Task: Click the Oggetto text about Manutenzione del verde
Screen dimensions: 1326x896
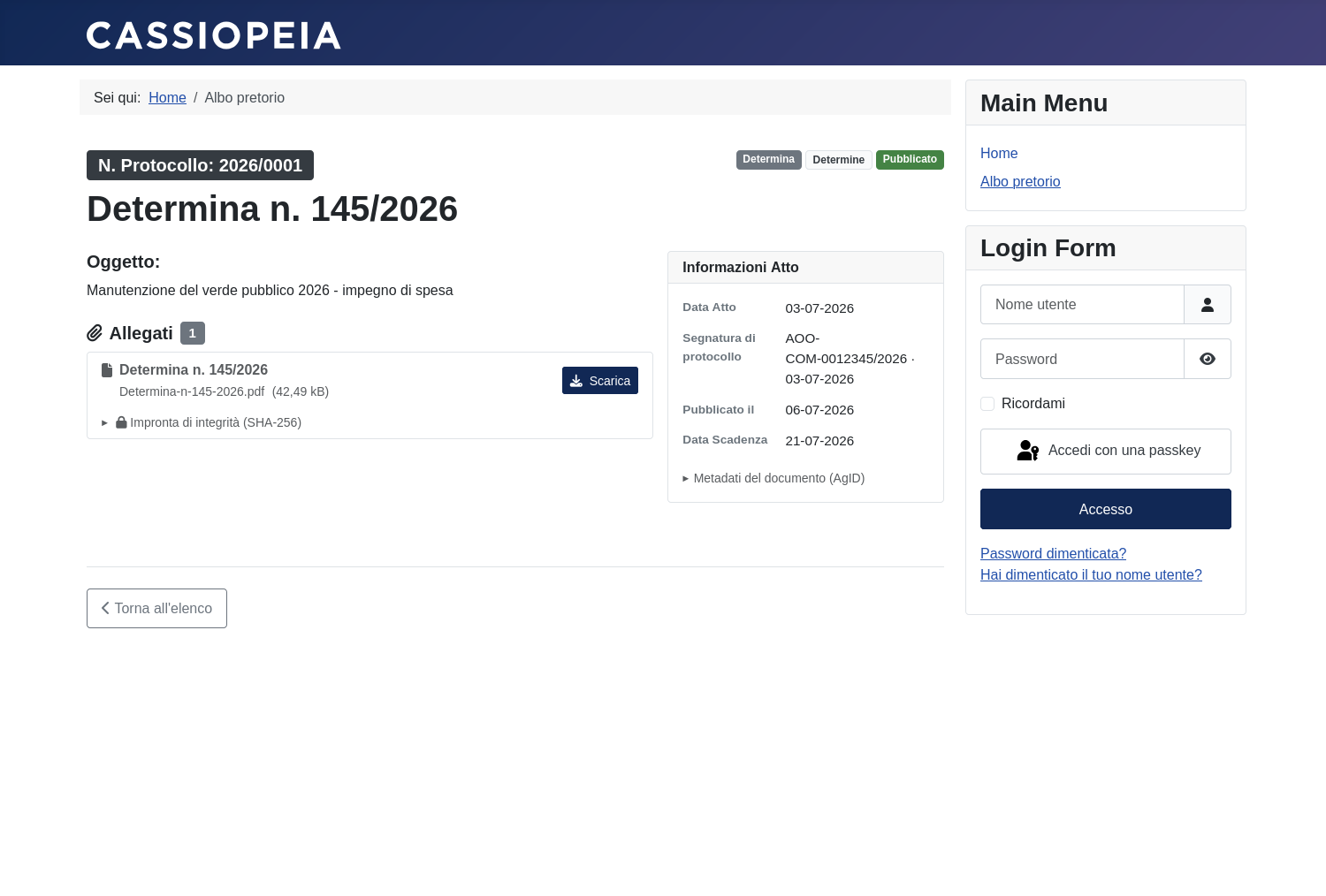Action: point(270,291)
